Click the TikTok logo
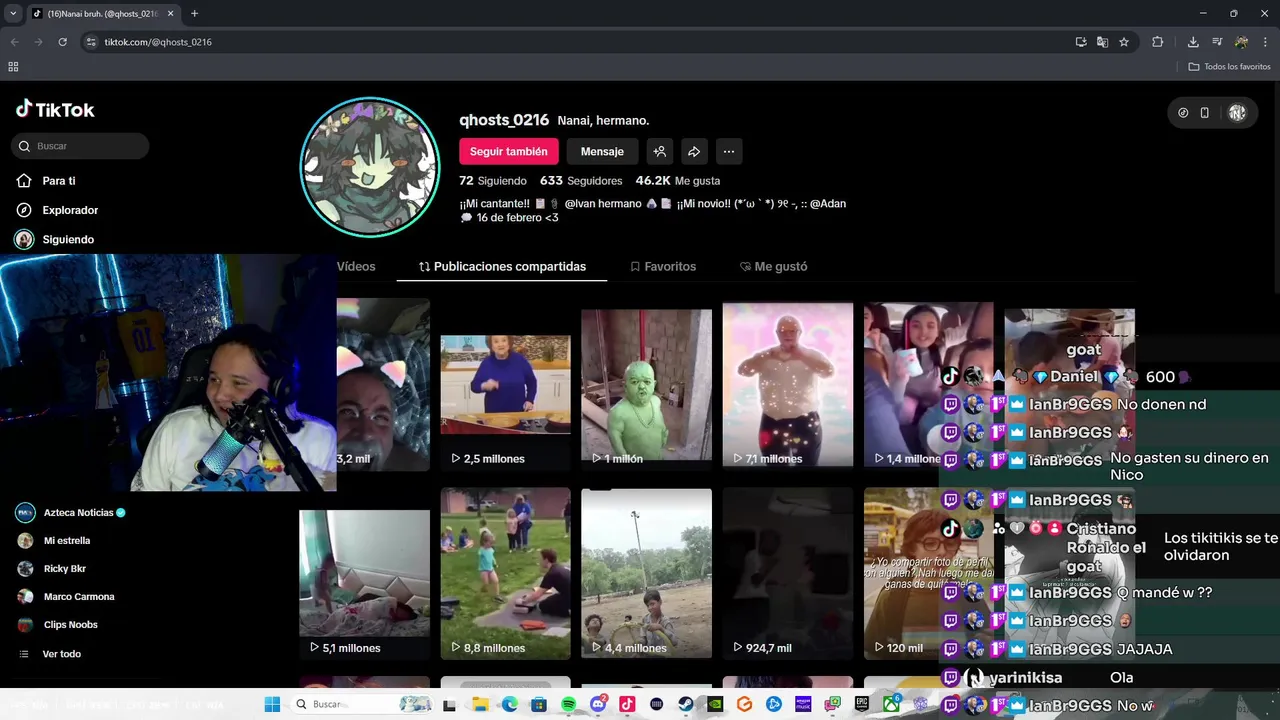The width and height of the screenshot is (1280, 720). [55, 109]
